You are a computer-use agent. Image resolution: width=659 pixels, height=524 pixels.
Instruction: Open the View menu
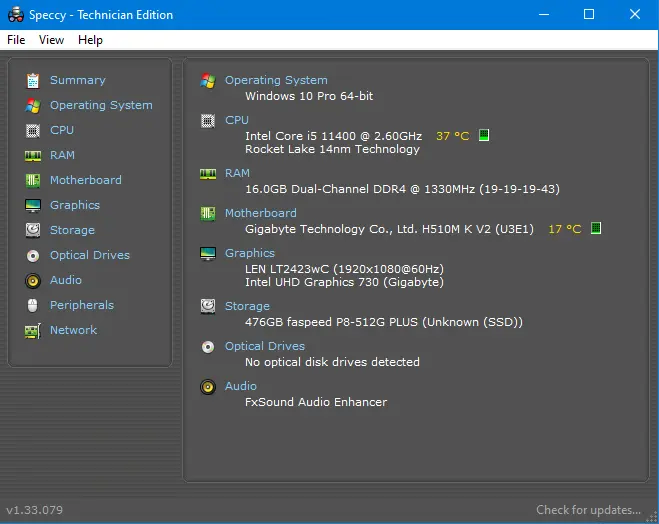(x=51, y=40)
